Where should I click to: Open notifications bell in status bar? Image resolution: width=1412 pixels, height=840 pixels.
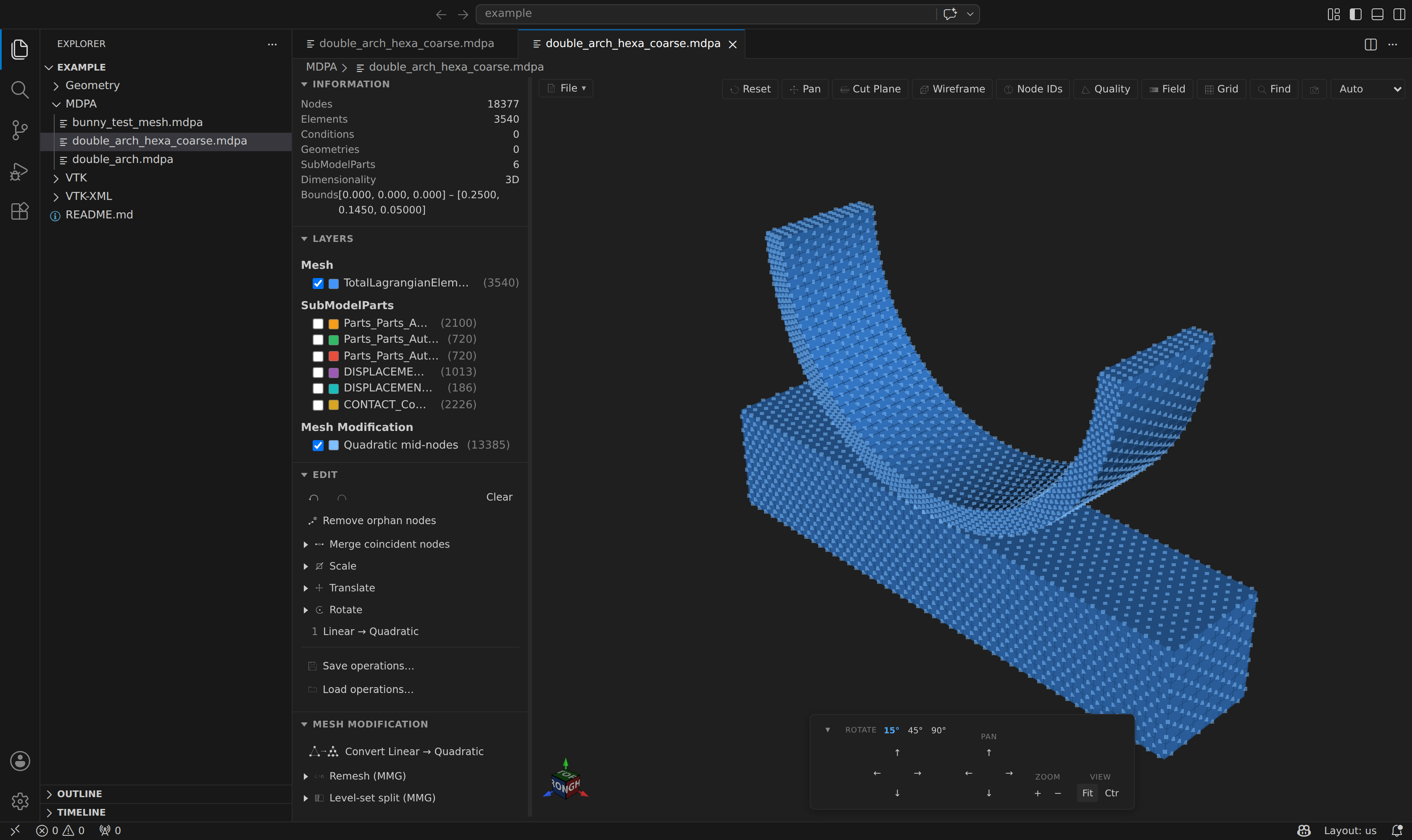[1397, 830]
